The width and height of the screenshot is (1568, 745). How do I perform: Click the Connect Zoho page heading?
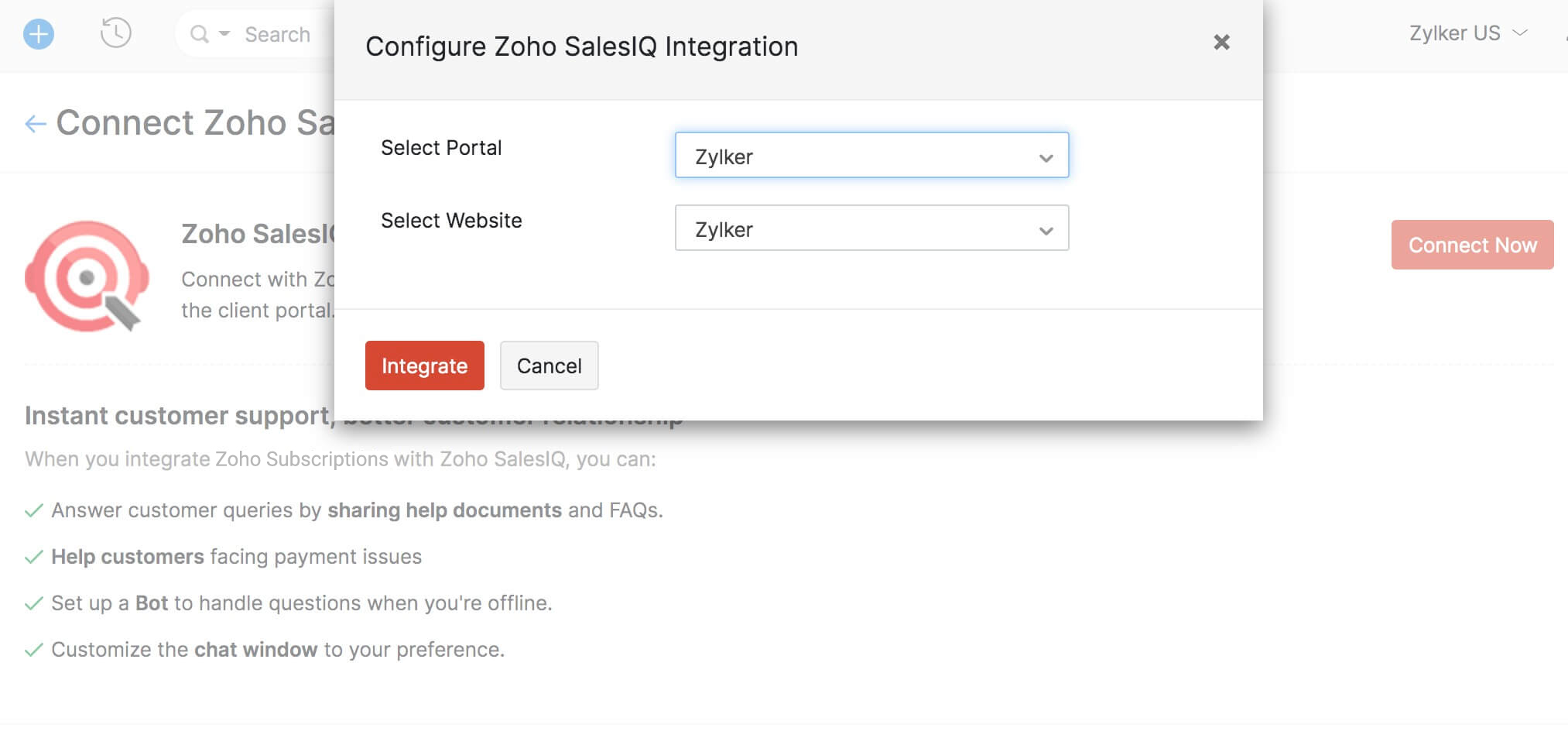pos(193,122)
